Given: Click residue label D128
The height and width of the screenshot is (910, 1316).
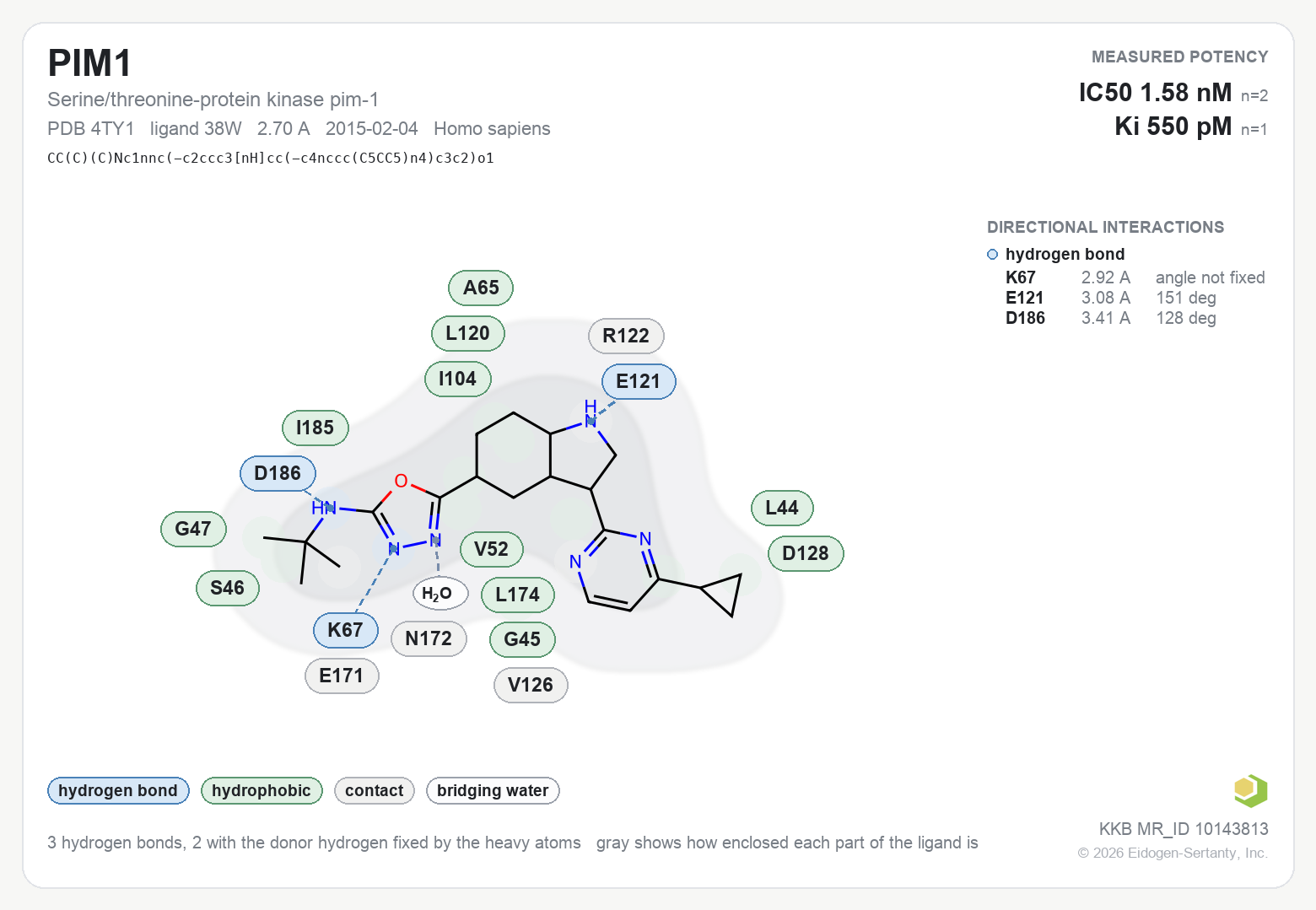Looking at the screenshot, I should pos(806,553).
